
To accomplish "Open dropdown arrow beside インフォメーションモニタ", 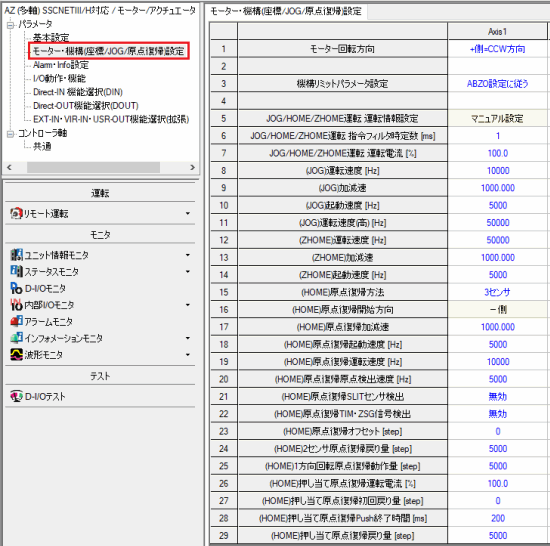I will pyautogui.click(x=188, y=338).
